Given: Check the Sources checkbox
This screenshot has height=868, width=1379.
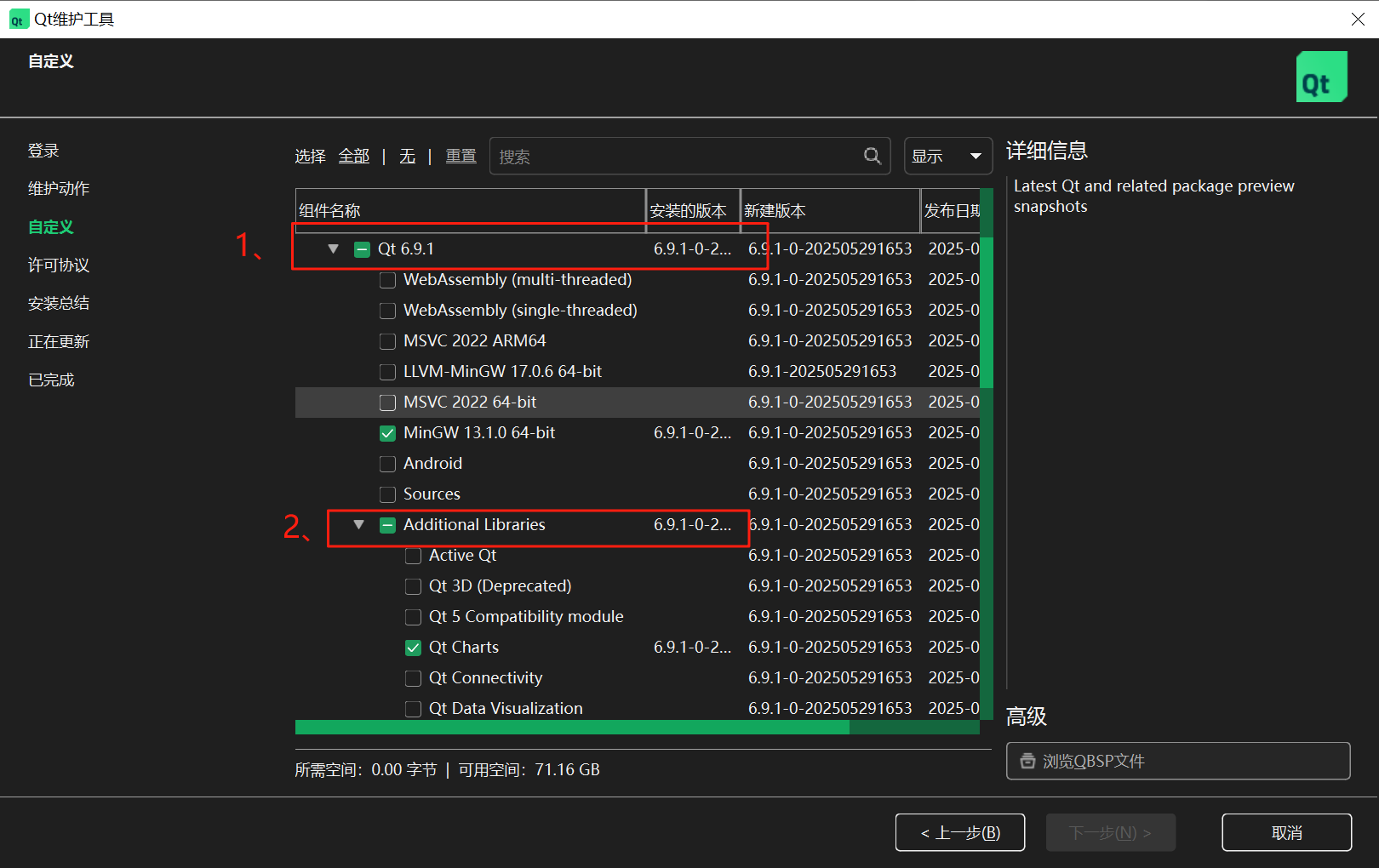Looking at the screenshot, I should coord(387,494).
